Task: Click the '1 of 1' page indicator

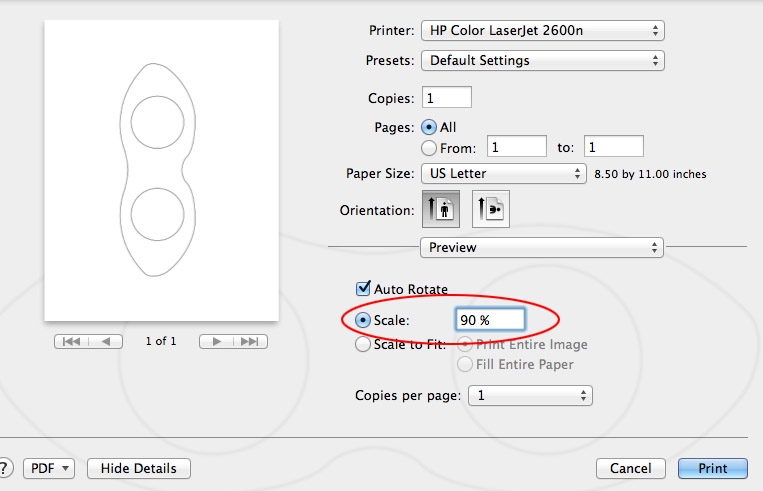Action: (x=161, y=341)
